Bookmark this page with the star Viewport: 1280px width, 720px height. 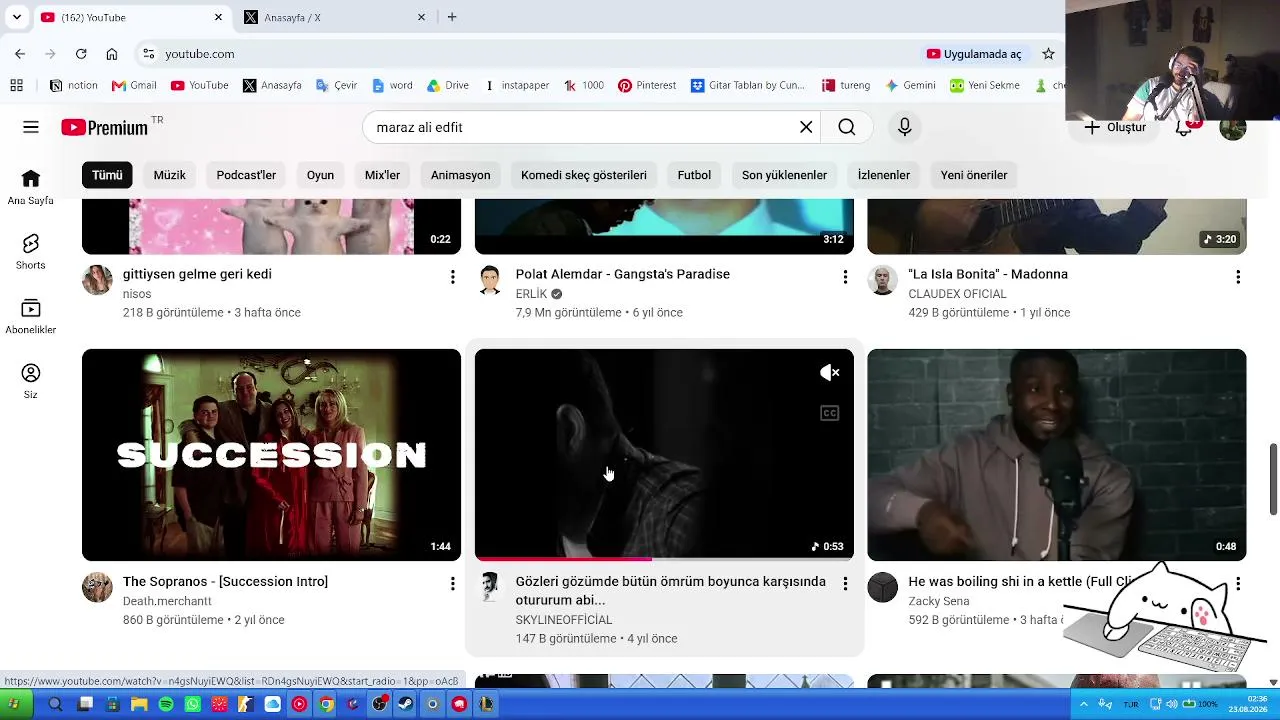1048,54
